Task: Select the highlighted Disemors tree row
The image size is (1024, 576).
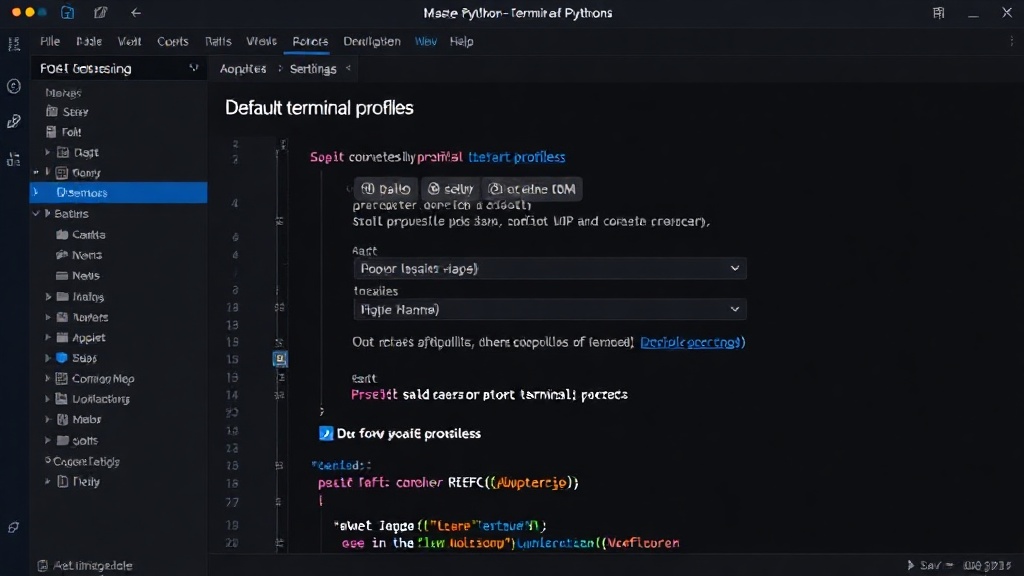Action: point(118,193)
